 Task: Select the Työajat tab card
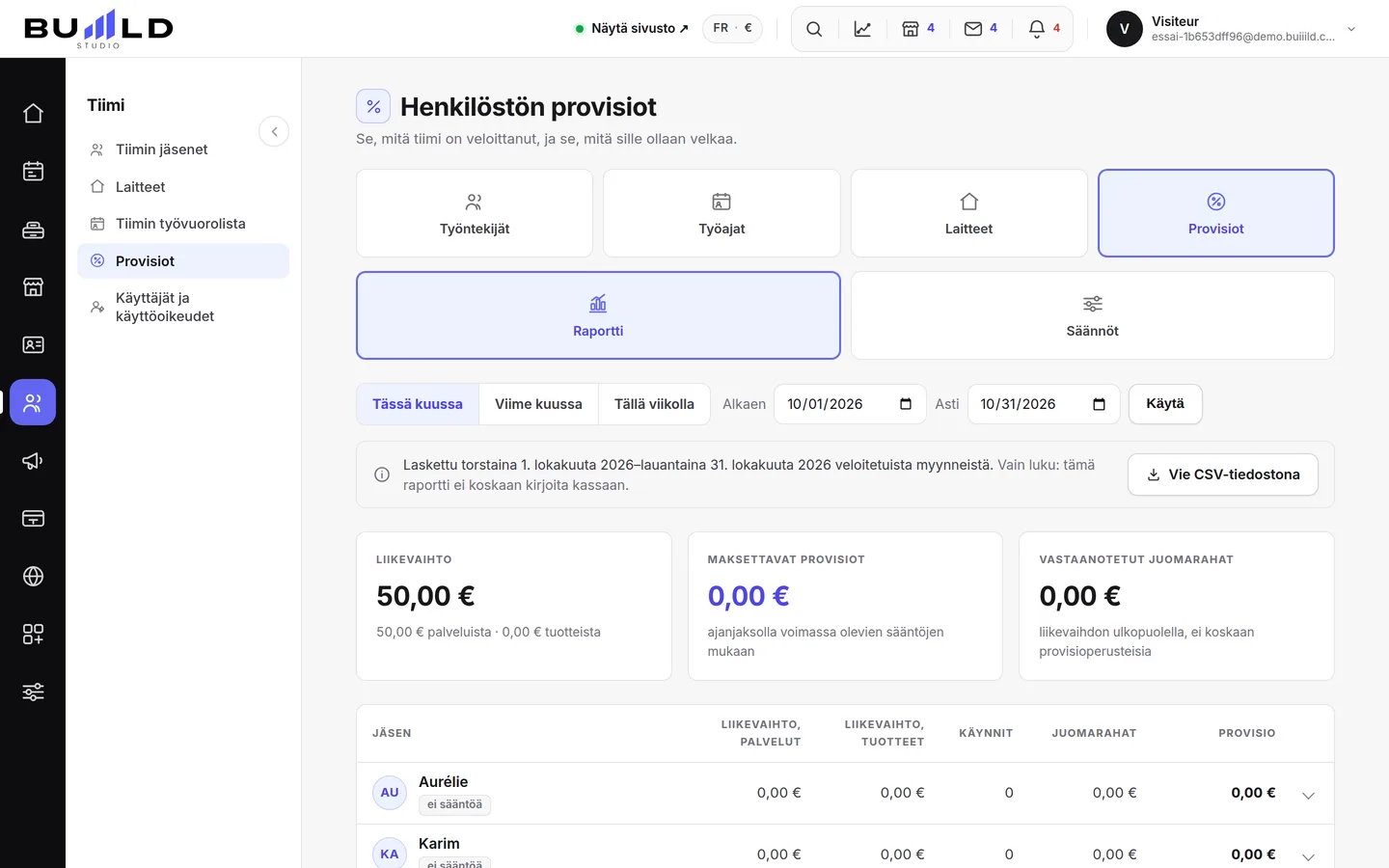(722, 213)
